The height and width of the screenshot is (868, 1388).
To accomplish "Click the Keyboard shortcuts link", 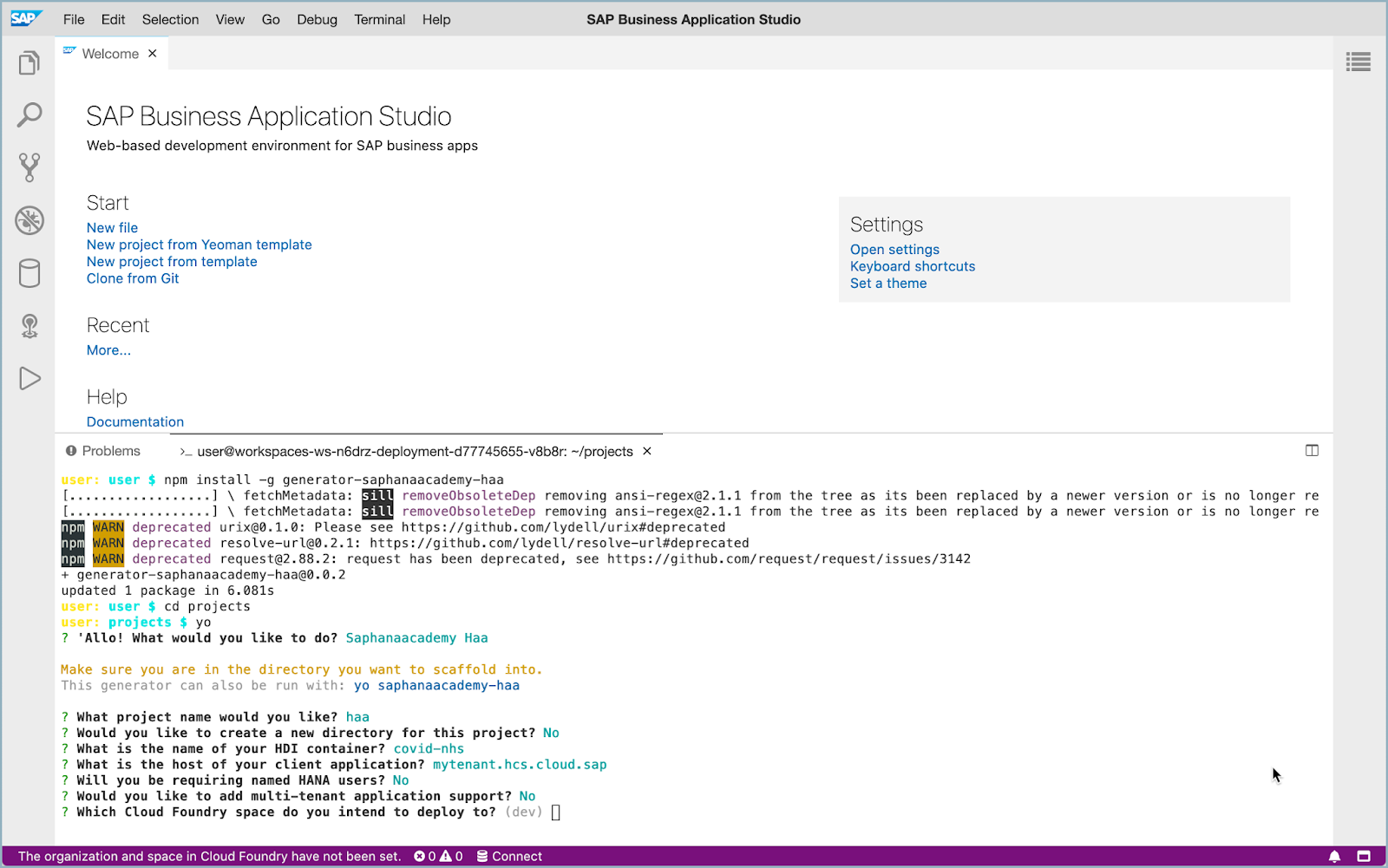I will pyautogui.click(x=913, y=267).
